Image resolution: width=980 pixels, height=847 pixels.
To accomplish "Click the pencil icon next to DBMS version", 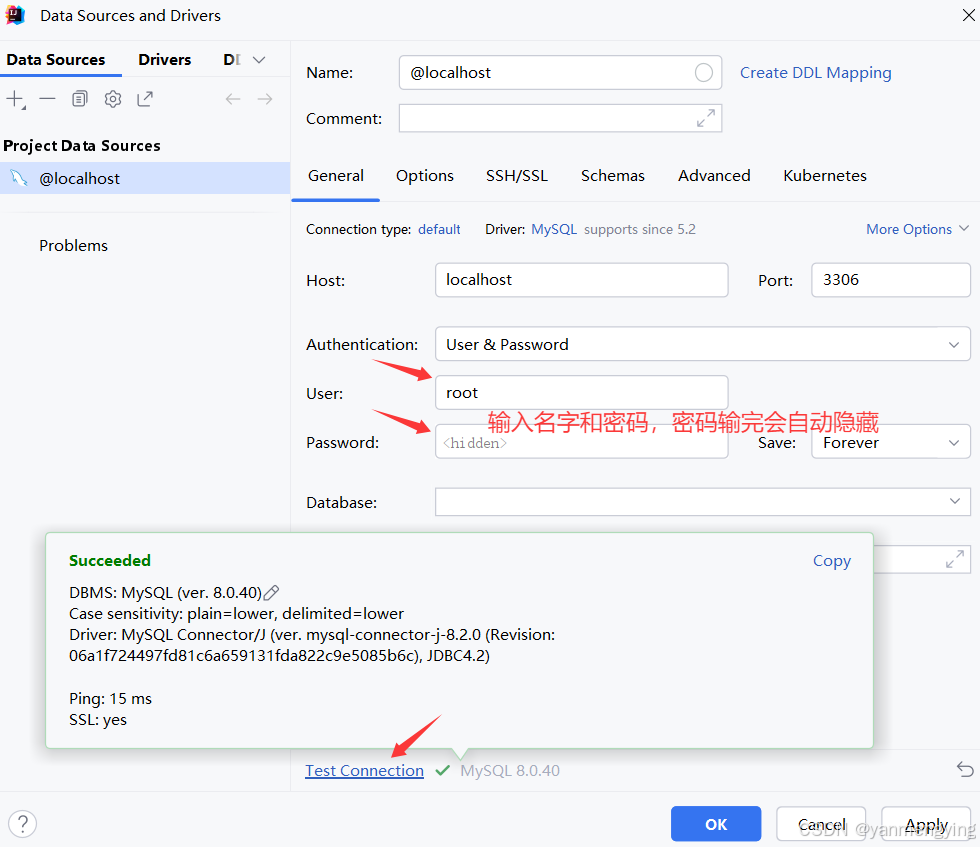I will 271,592.
